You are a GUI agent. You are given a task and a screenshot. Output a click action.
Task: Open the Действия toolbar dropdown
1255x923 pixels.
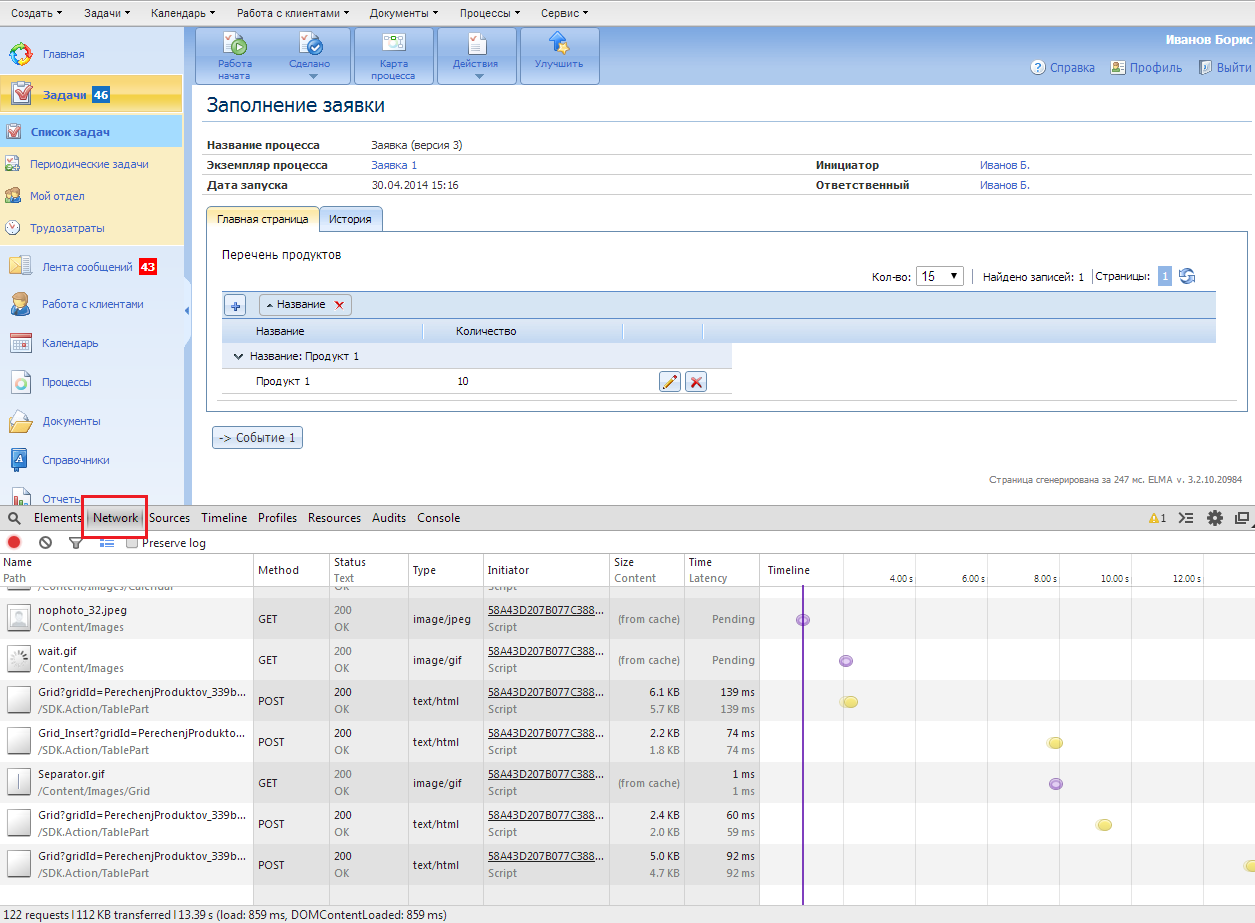tap(476, 68)
